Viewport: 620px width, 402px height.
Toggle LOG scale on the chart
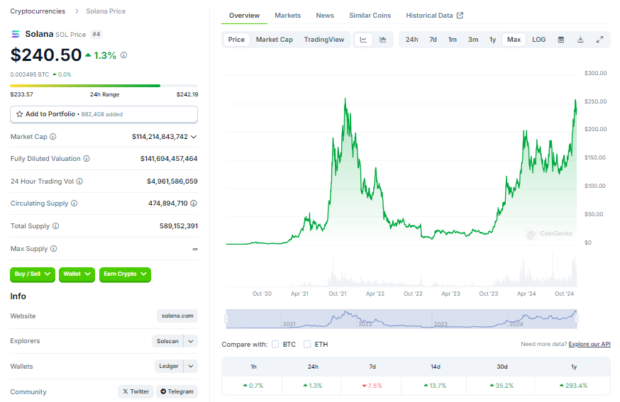point(539,40)
